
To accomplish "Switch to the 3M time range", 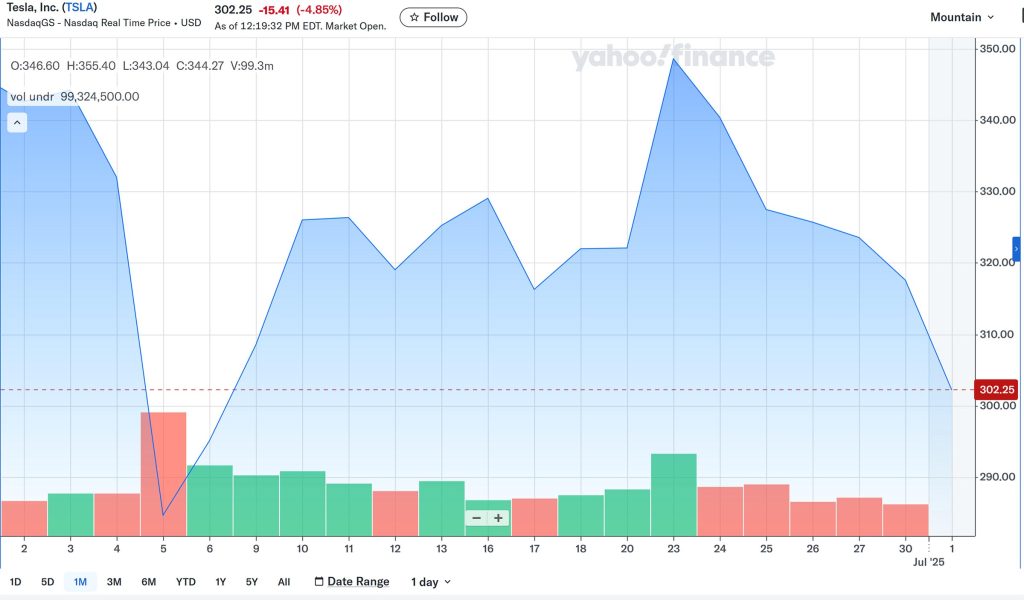I will coord(114,582).
